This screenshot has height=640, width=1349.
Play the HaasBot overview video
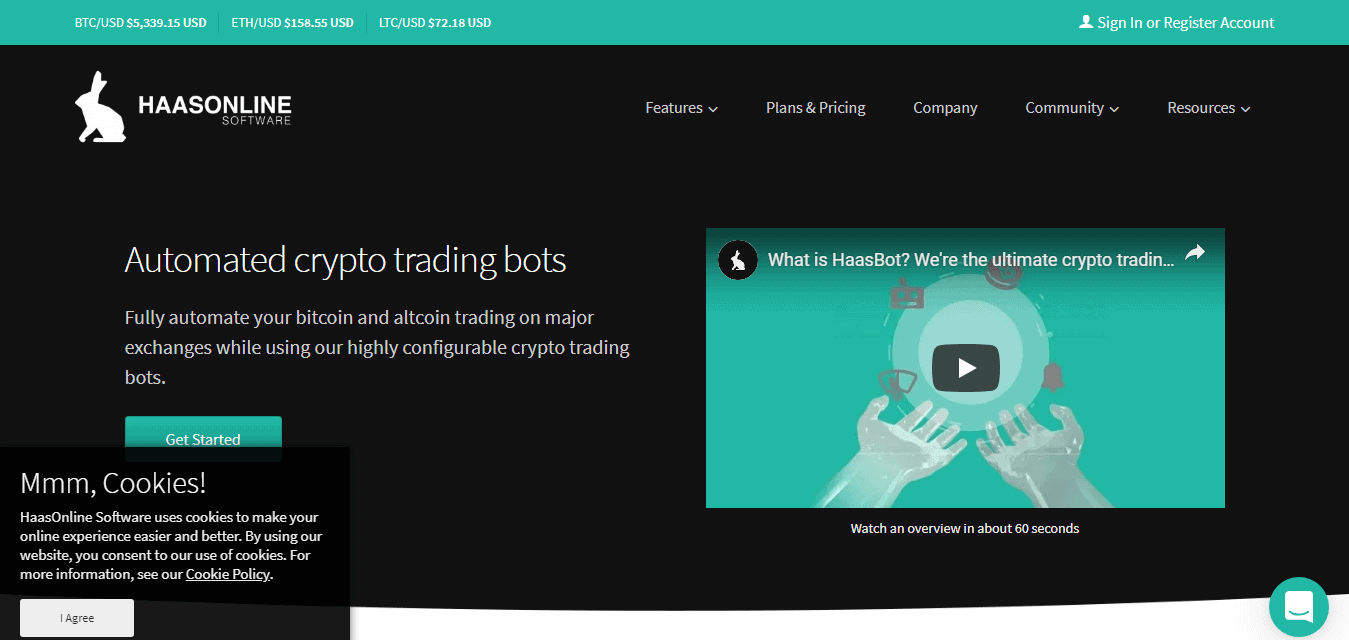[x=965, y=368]
